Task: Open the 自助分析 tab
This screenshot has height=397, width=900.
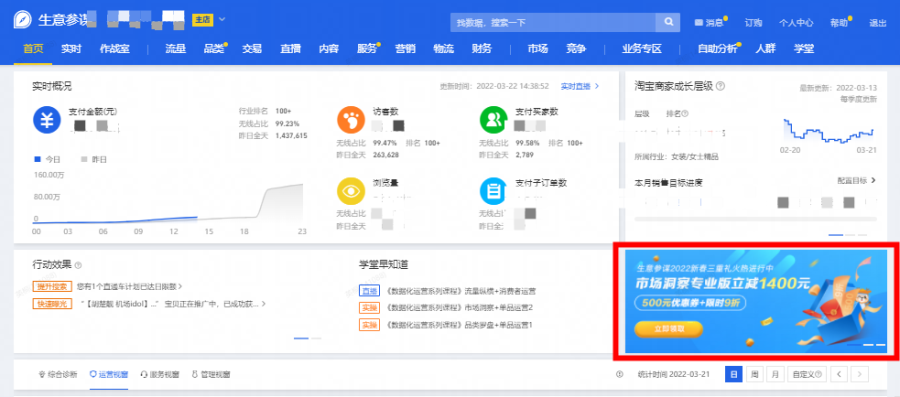Action: click(x=717, y=49)
